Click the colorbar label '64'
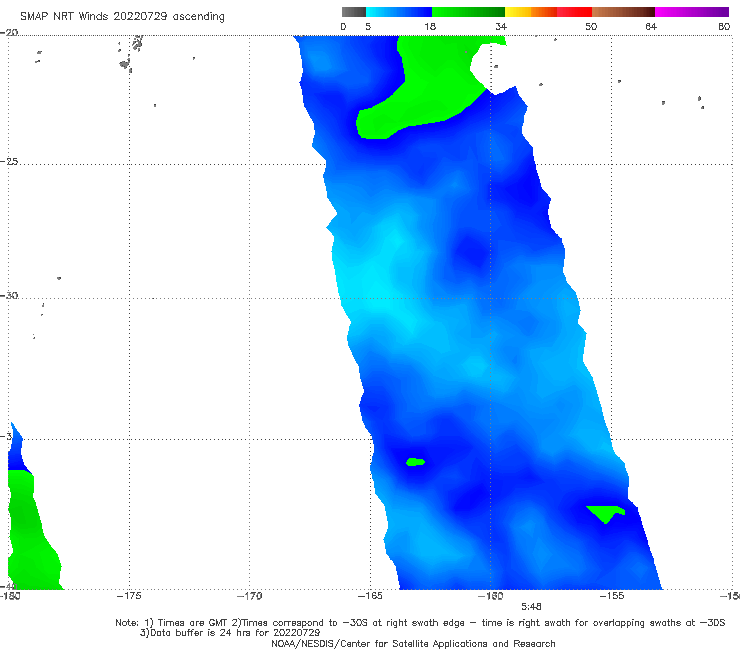 651,26
